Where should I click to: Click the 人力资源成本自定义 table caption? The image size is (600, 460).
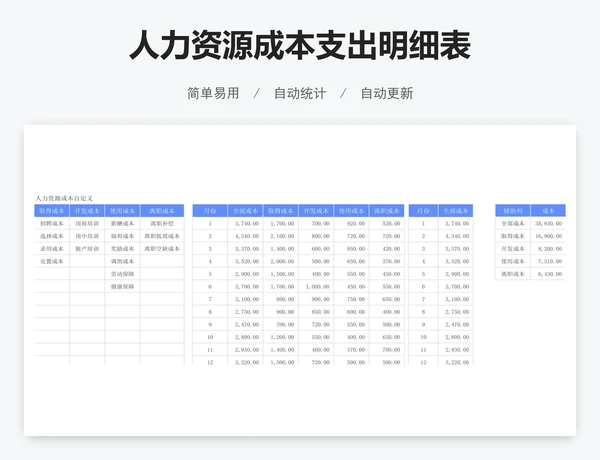(64, 198)
